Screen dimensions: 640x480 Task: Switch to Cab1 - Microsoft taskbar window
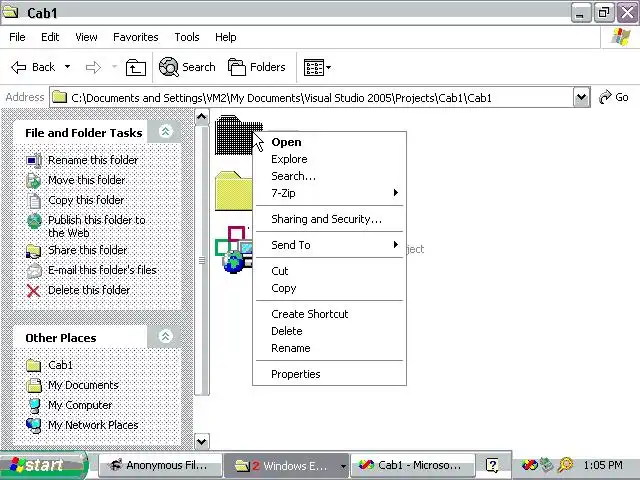tap(413, 465)
